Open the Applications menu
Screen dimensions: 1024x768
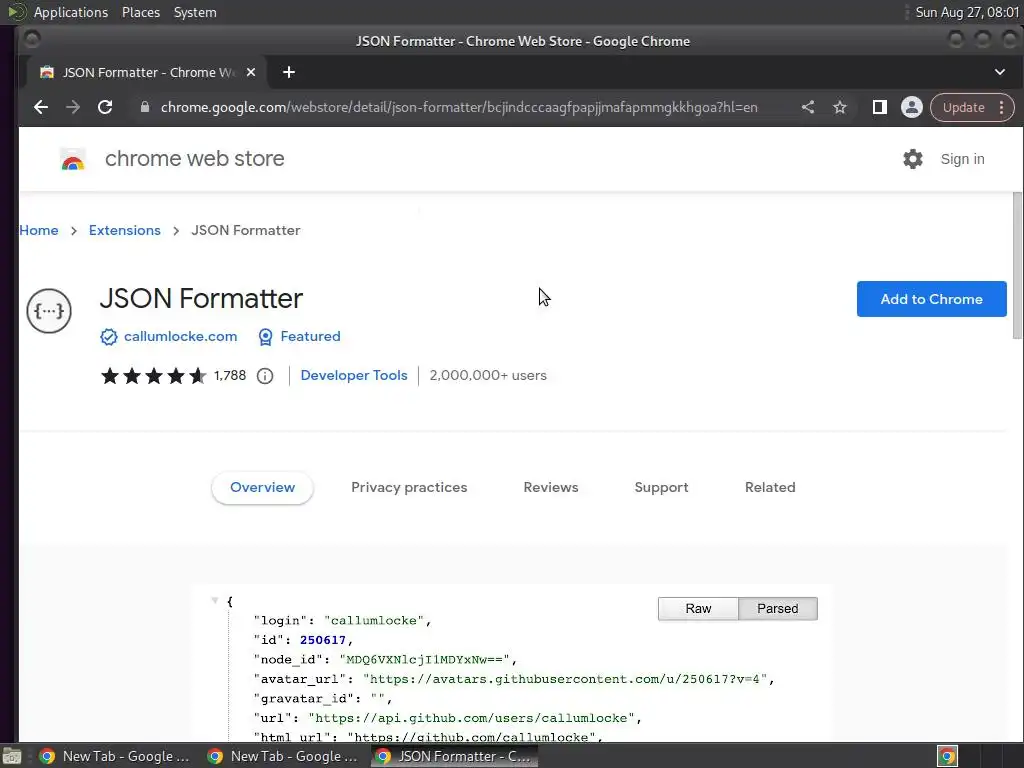click(71, 12)
